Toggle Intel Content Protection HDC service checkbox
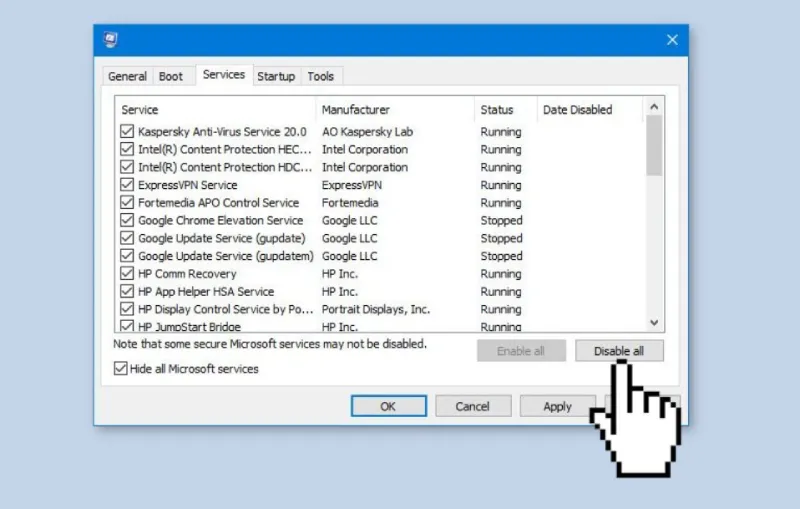The height and width of the screenshot is (509, 800). click(127, 167)
